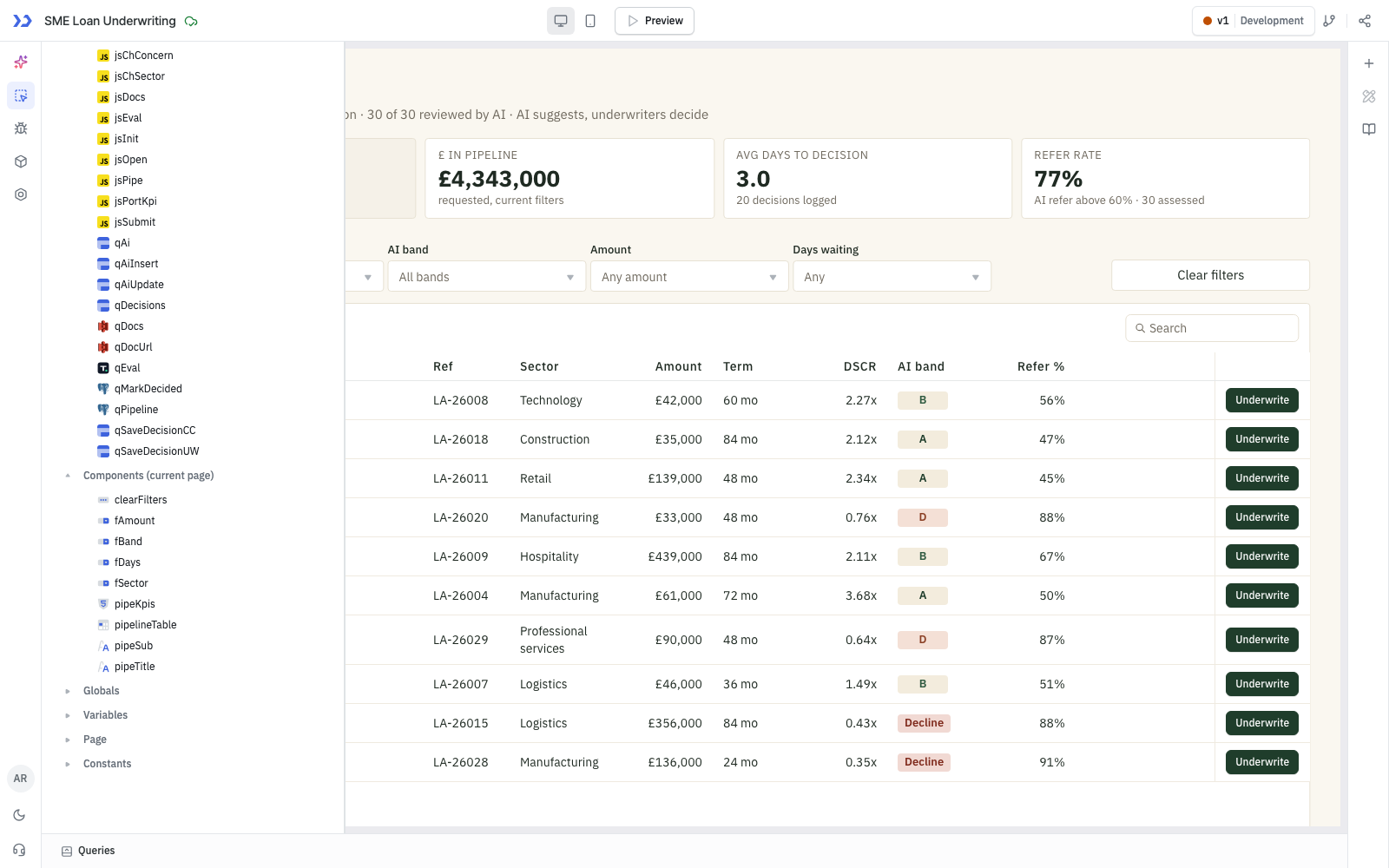Open the v1 Development environment selector
The width and height of the screenshot is (1389, 868).
tap(1254, 21)
